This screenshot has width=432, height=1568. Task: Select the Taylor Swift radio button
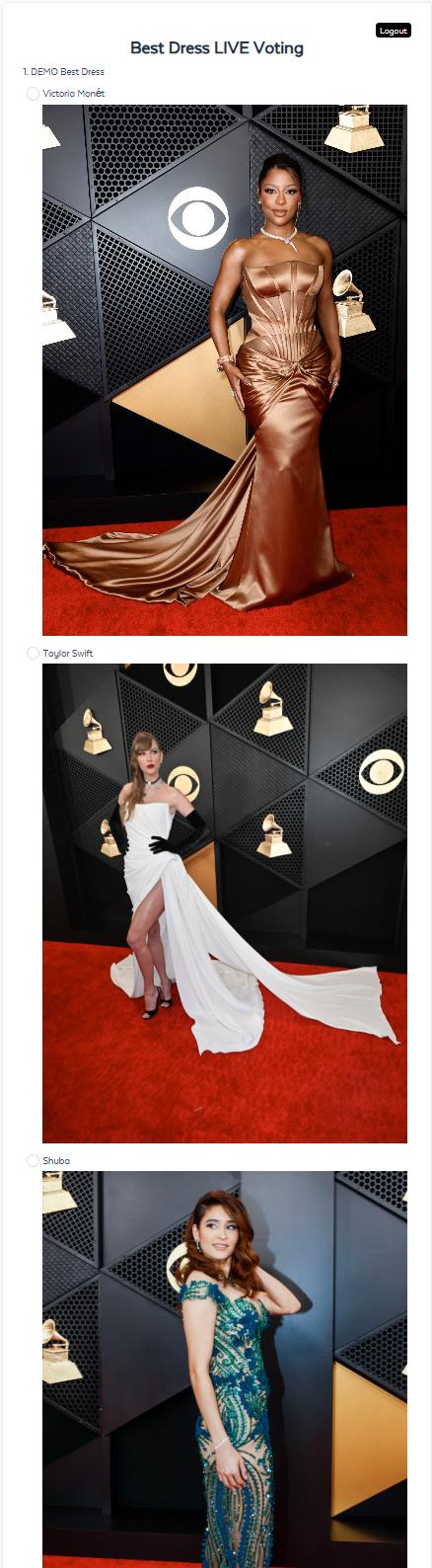coord(33,654)
